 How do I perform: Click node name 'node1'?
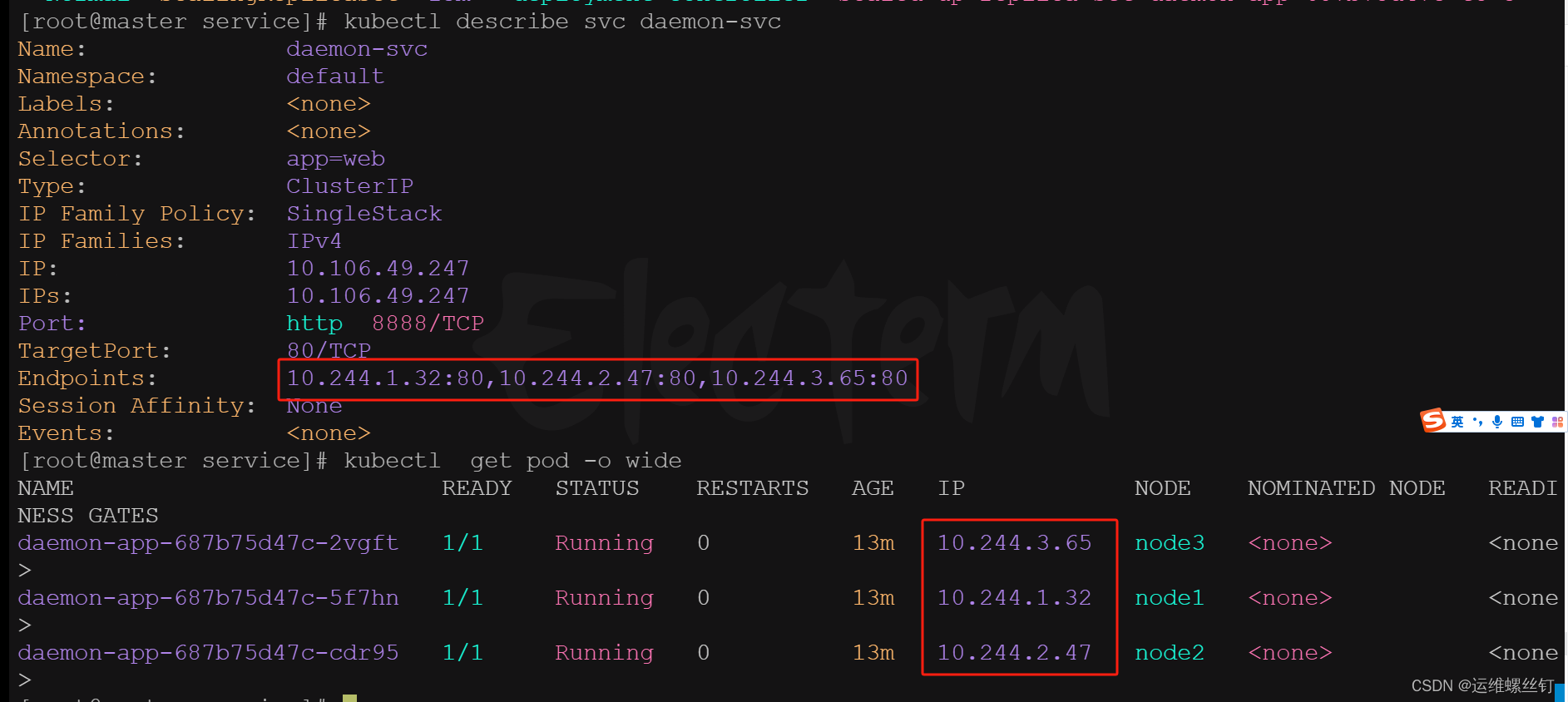tap(1170, 598)
